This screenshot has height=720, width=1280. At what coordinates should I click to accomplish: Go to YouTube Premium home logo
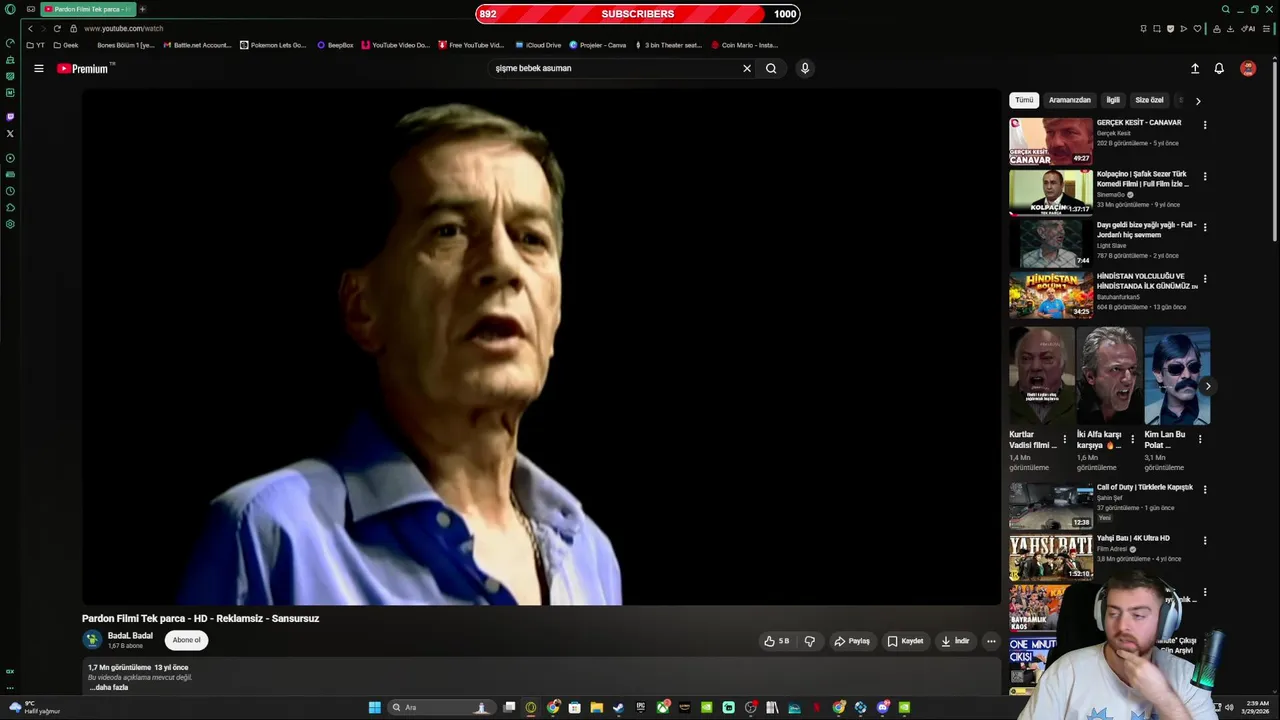click(84, 68)
